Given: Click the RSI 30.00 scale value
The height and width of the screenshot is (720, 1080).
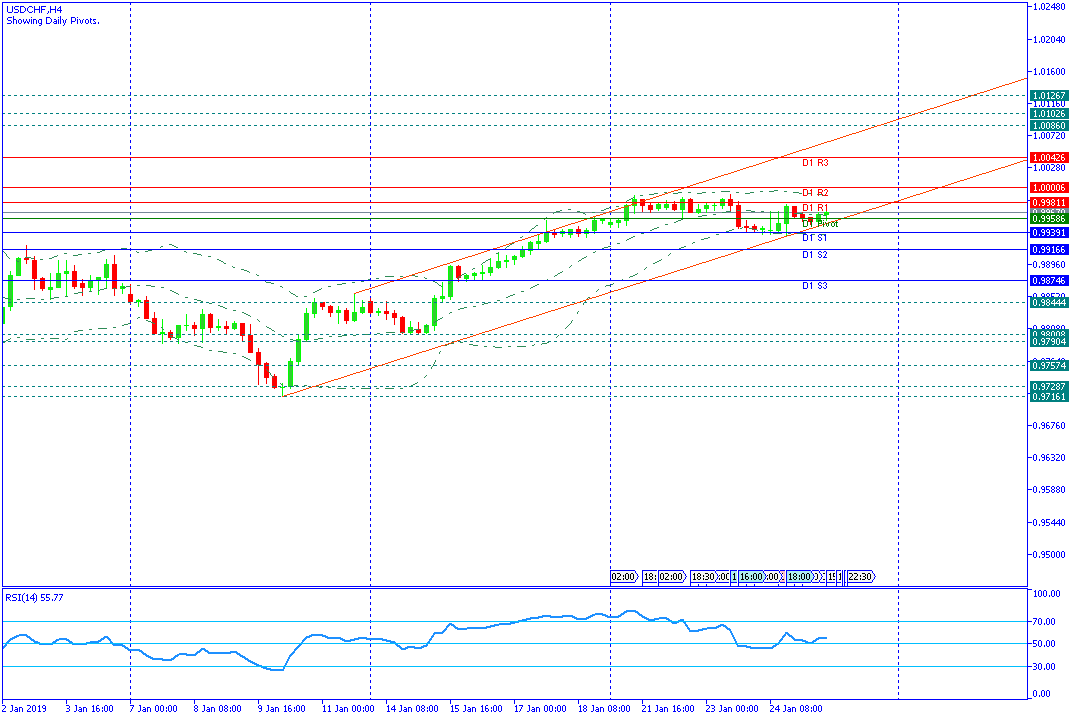Looking at the screenshot, I should pos(1046,667).
